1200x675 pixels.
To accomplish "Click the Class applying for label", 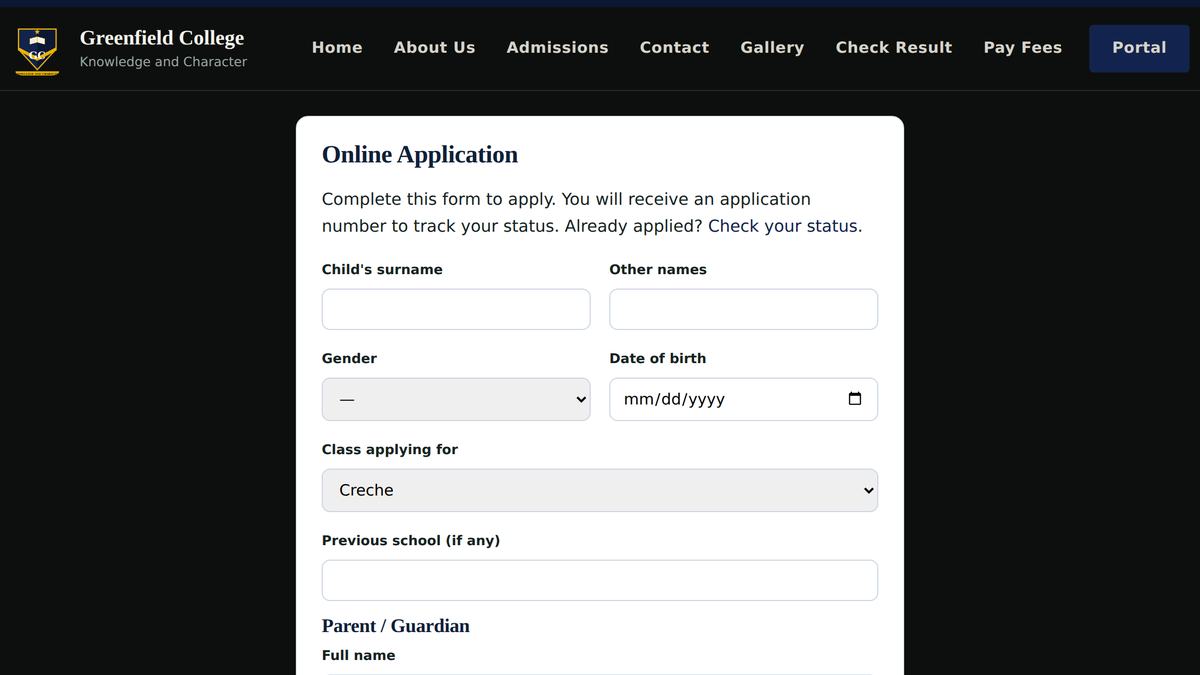I will tap(390, 449).
